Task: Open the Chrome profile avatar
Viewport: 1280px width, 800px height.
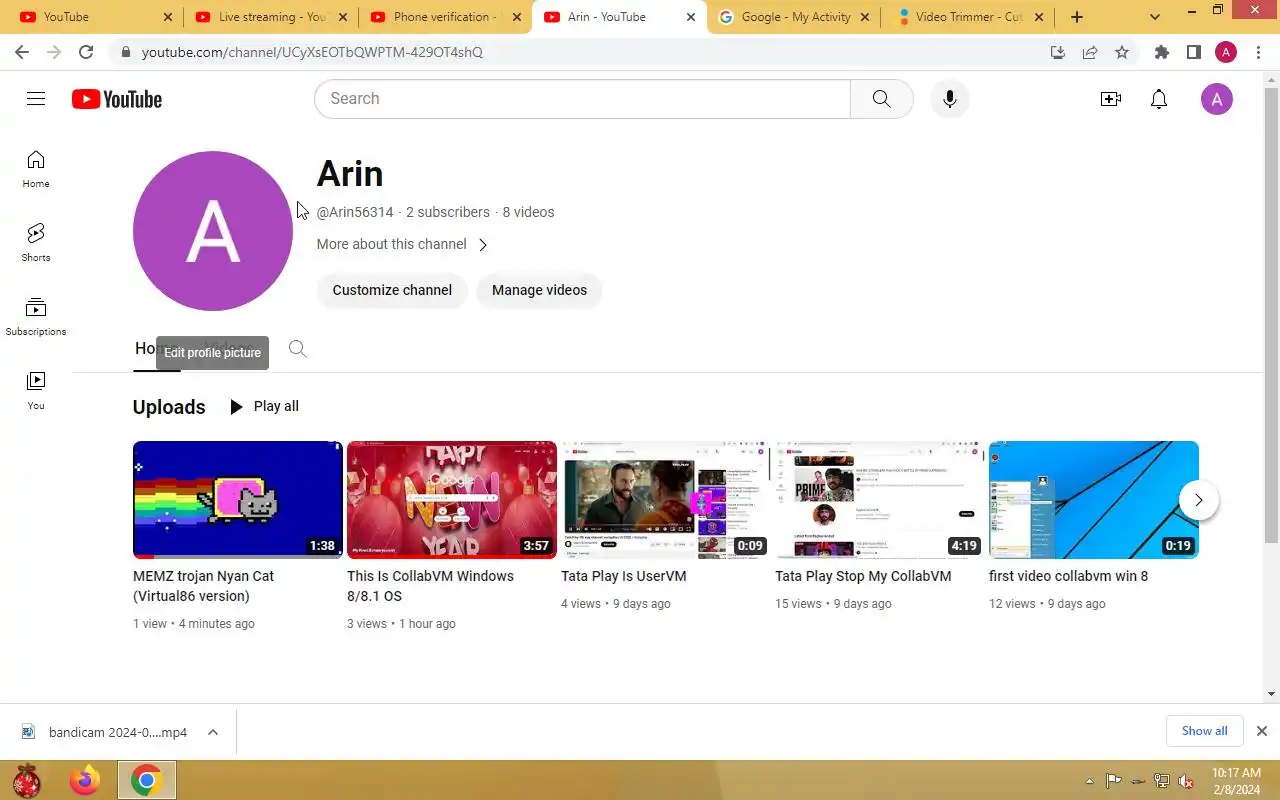Action: (x=1226, y=52)
